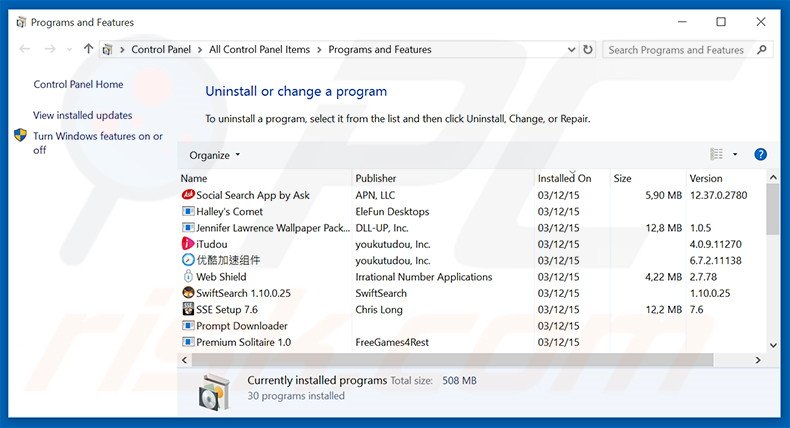
Task: Click publisher FreeGames4Rest
Action: 392,342
